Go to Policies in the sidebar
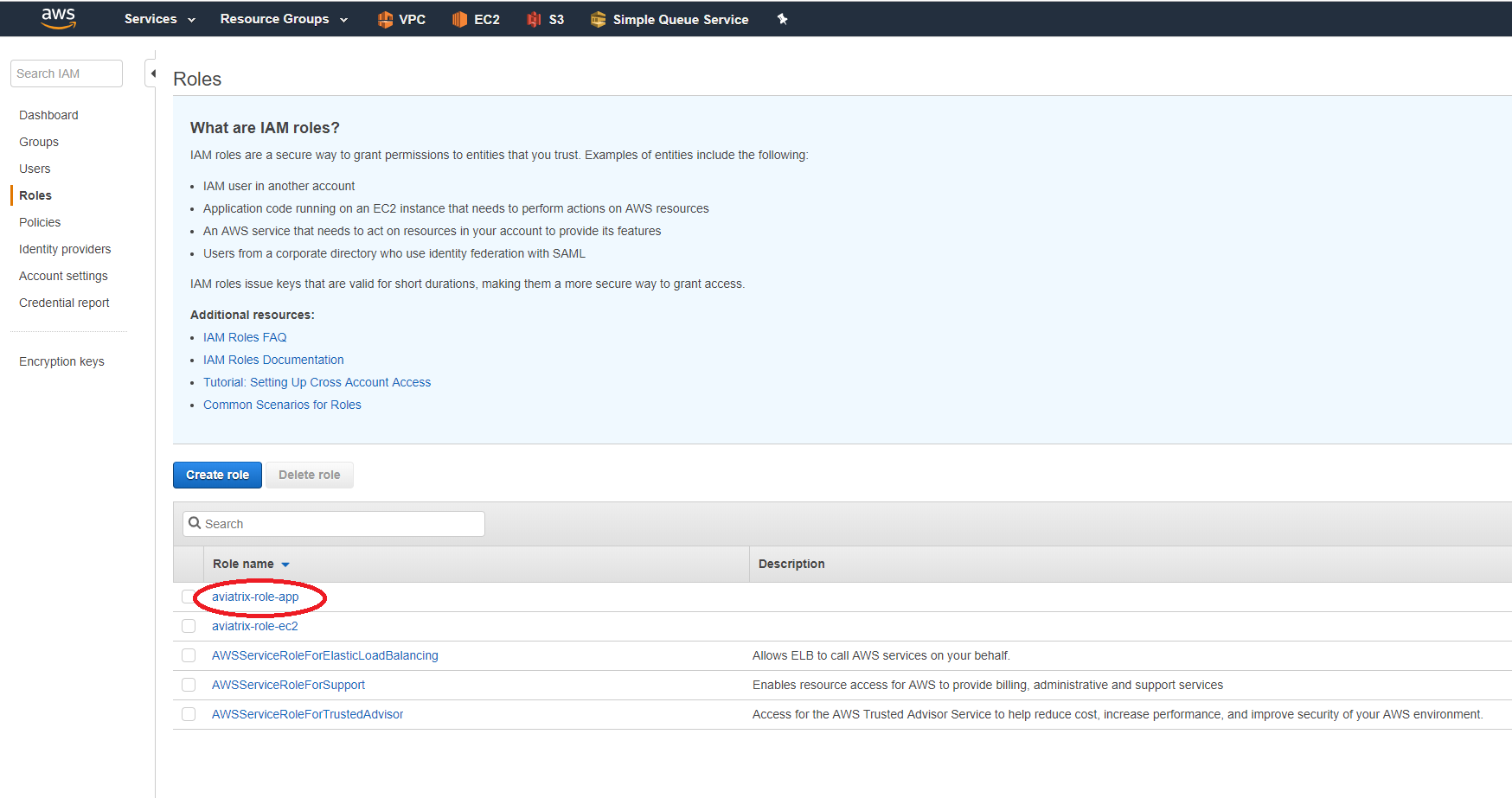This screenshot has height=798, width=1512. pos(40,222)
